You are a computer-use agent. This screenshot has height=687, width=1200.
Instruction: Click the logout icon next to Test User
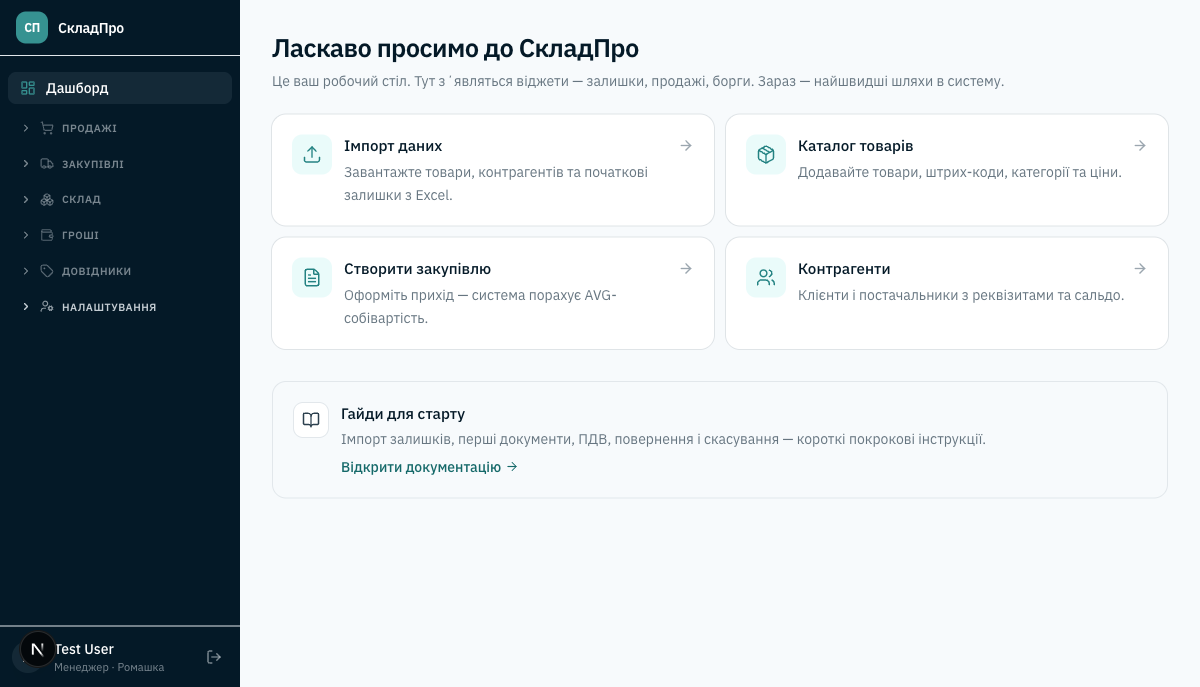click(x=214, y=657)
